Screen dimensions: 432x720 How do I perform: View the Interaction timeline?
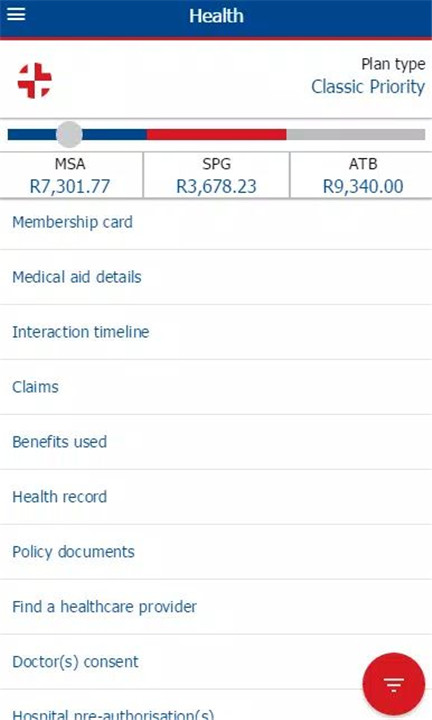216,332
